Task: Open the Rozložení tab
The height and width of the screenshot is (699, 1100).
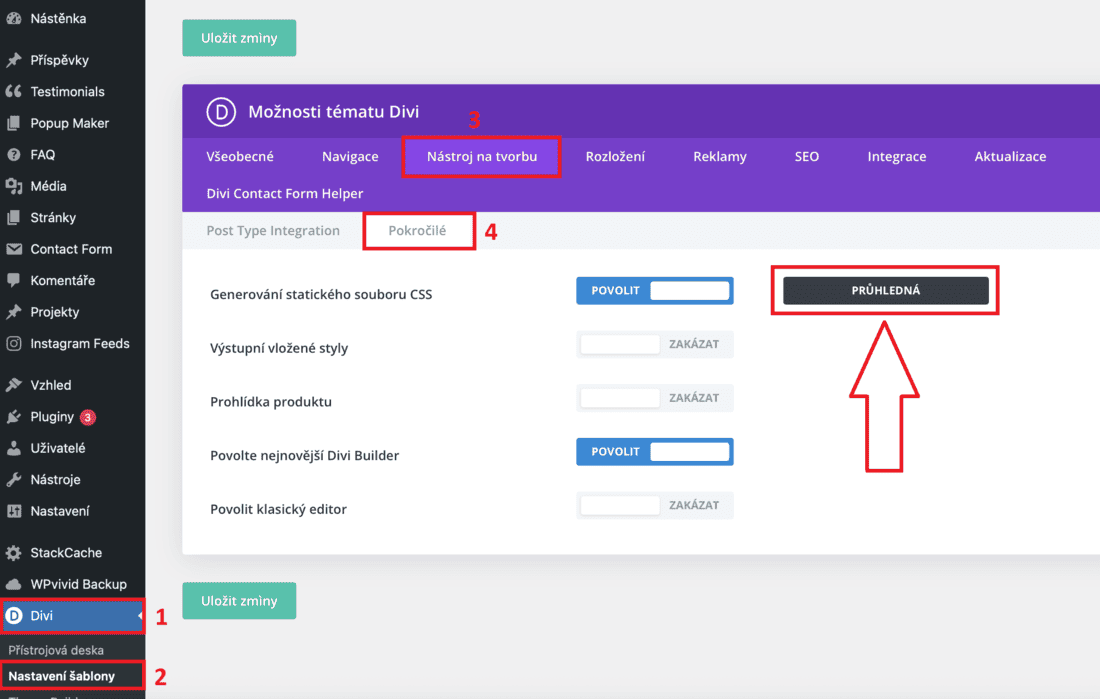Action: [x=615, y=157]
